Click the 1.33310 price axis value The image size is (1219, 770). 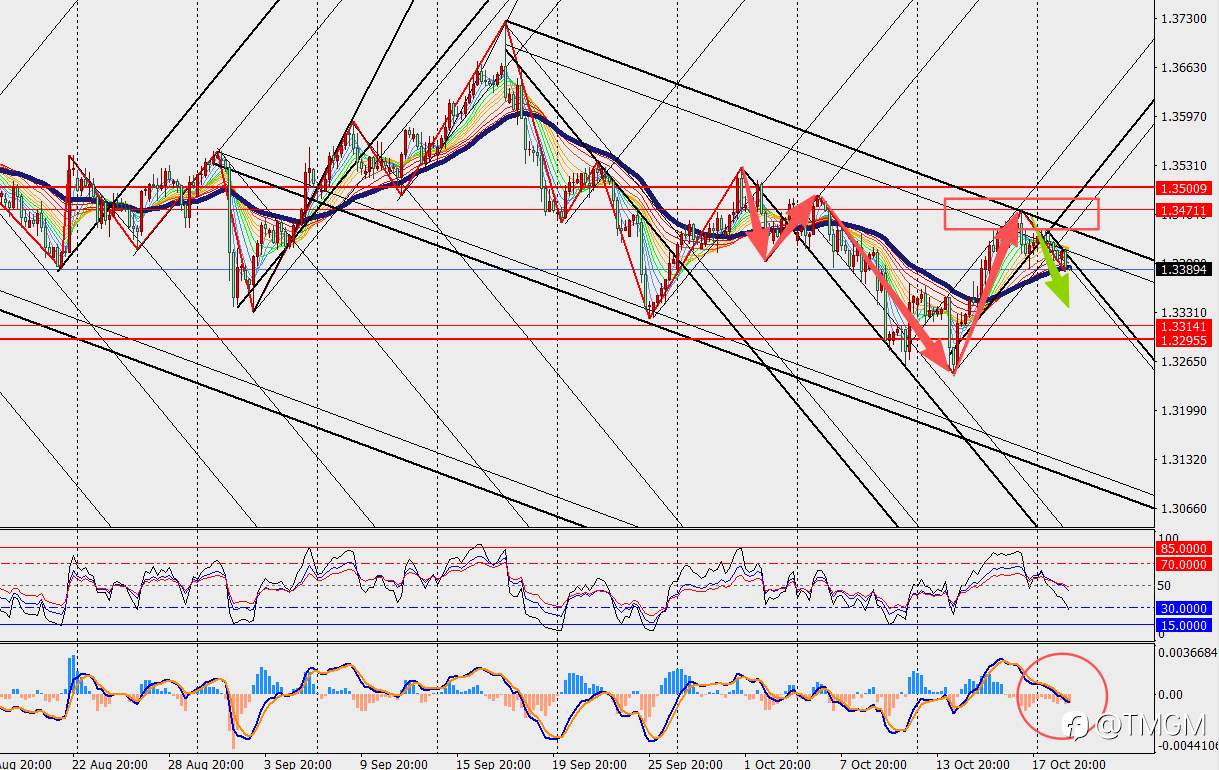tap(1183, 312)
